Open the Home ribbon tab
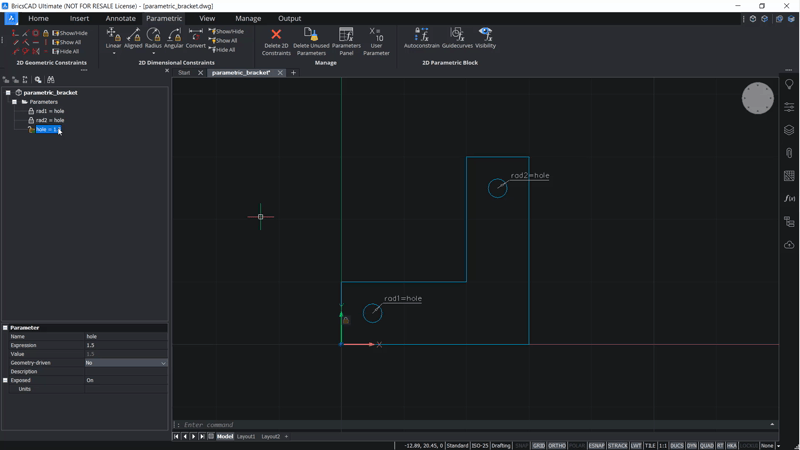 (x=38, y=18)
